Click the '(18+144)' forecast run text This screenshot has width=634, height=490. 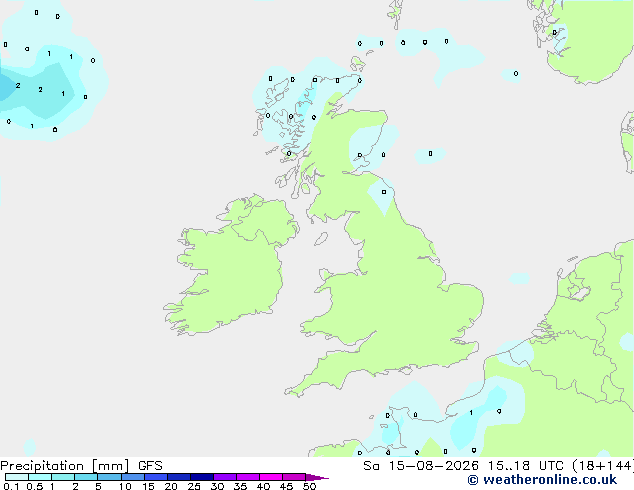coord(603,466)
